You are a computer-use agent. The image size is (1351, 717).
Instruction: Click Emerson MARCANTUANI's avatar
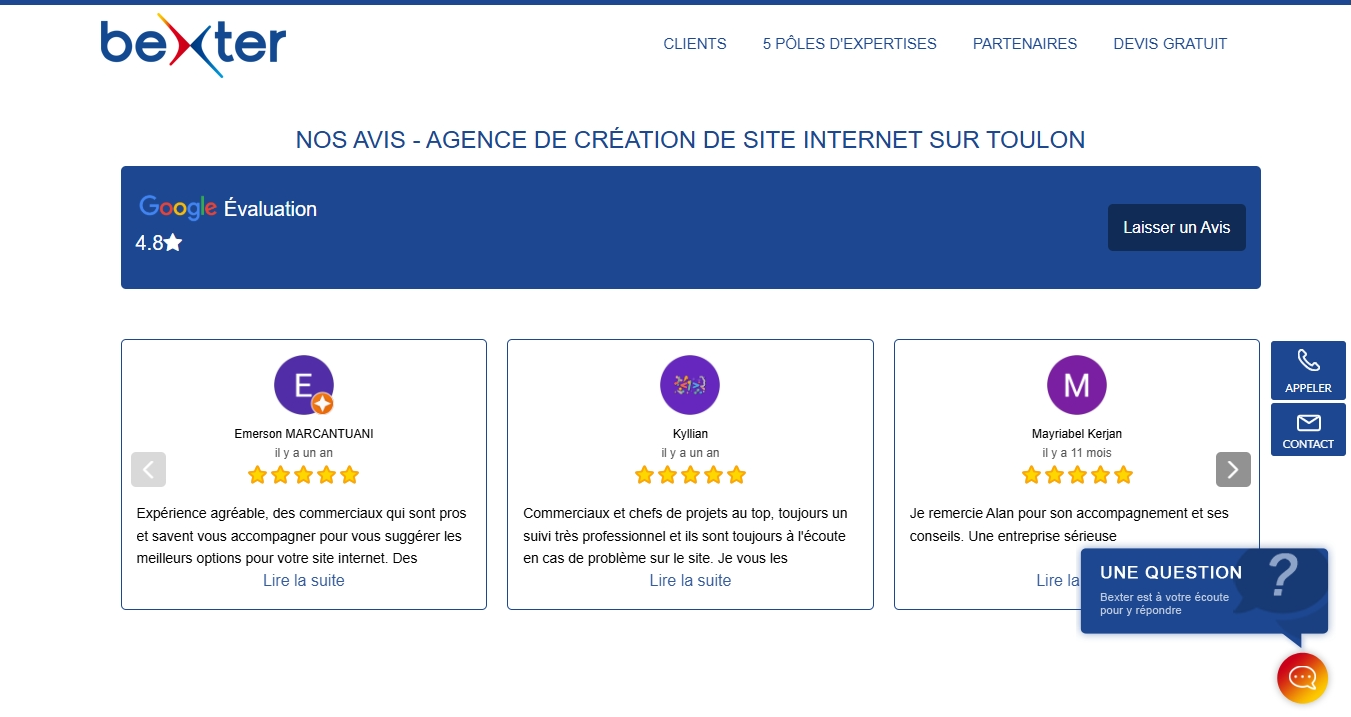pos(303,385)
